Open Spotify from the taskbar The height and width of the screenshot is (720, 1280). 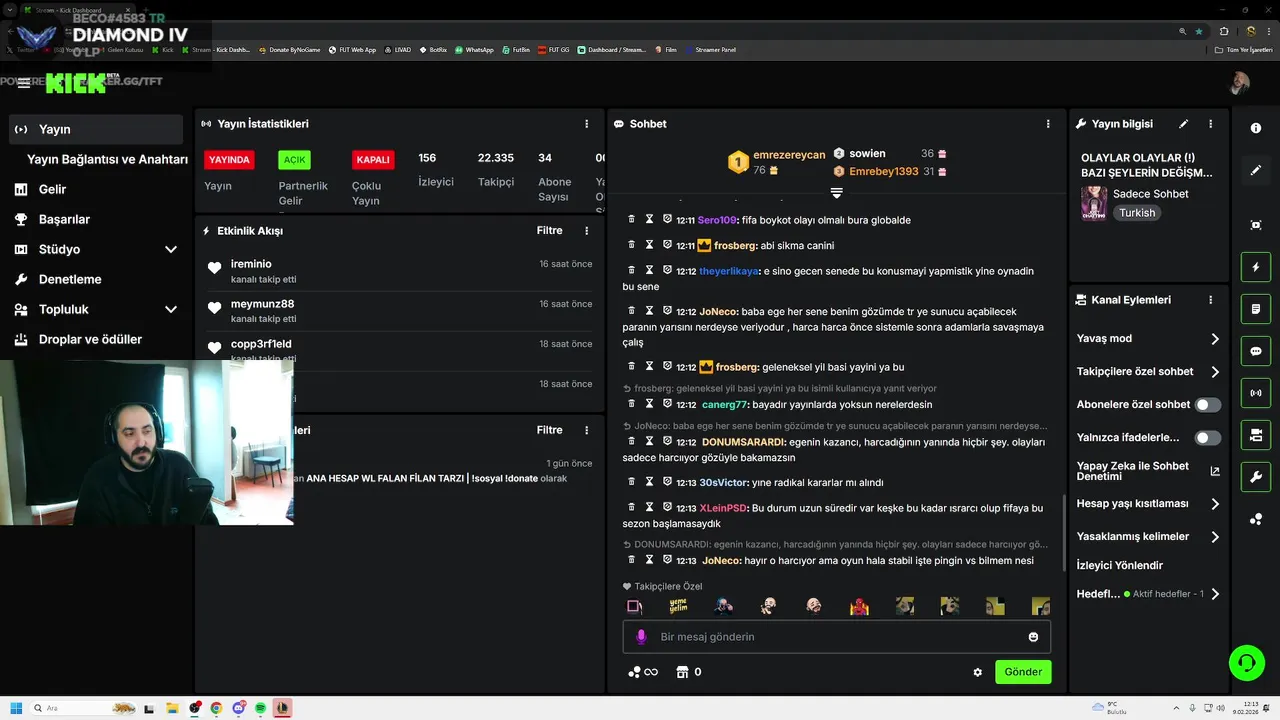click(260, 708)
